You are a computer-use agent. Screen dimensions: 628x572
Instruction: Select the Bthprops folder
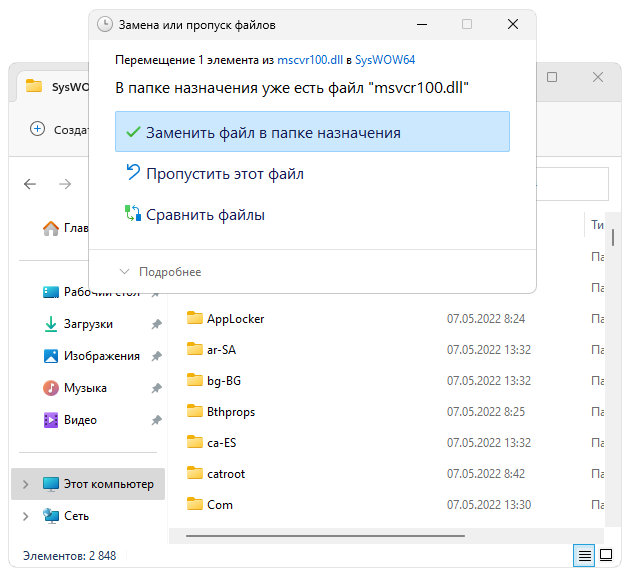231,412
